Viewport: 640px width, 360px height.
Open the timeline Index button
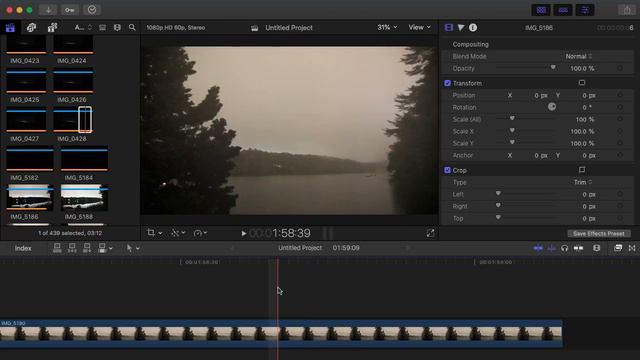click(x=23, y=248)
